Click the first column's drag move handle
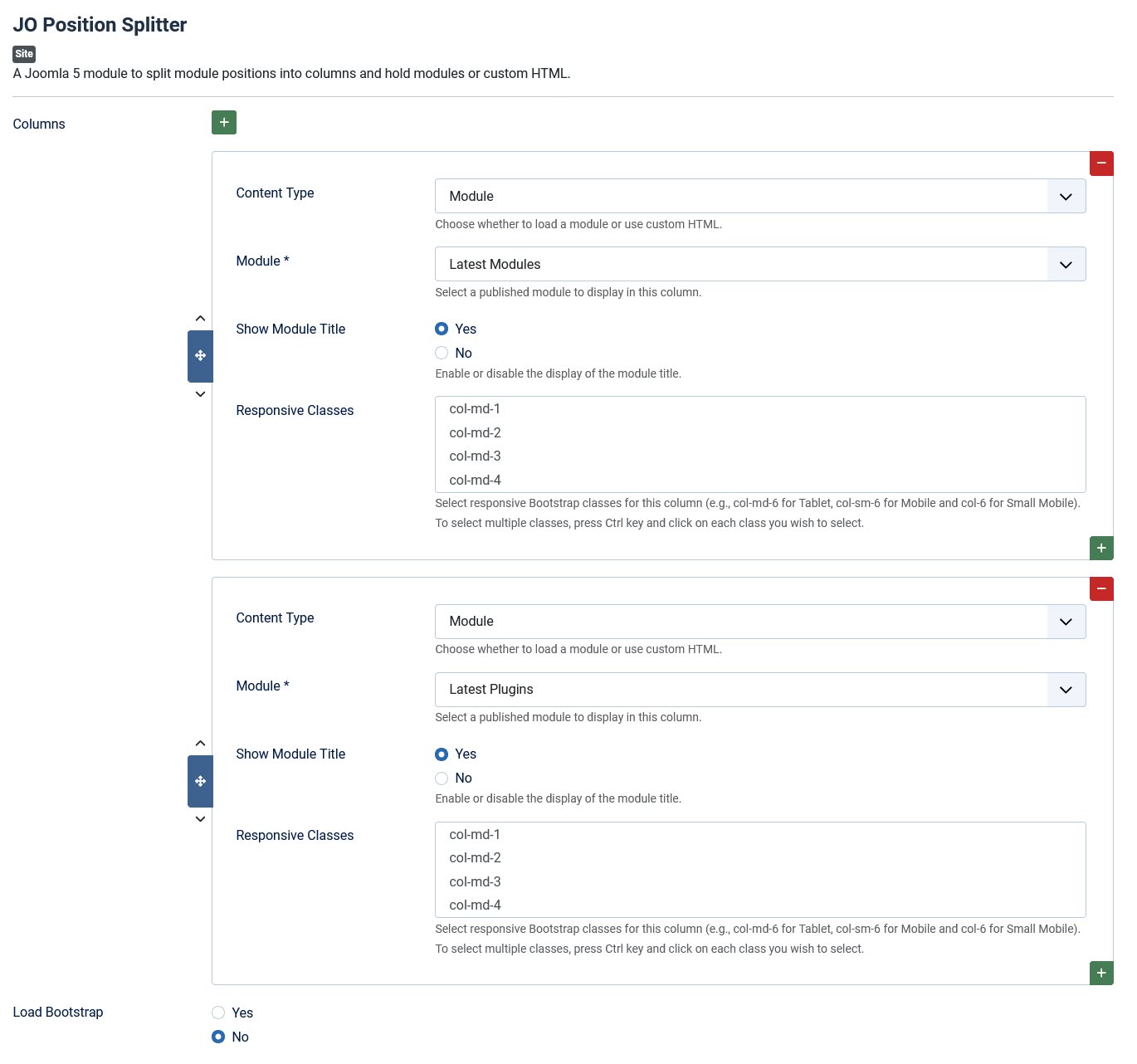The width and height of the screenshot is (1137, 1064). click(200, 356)
